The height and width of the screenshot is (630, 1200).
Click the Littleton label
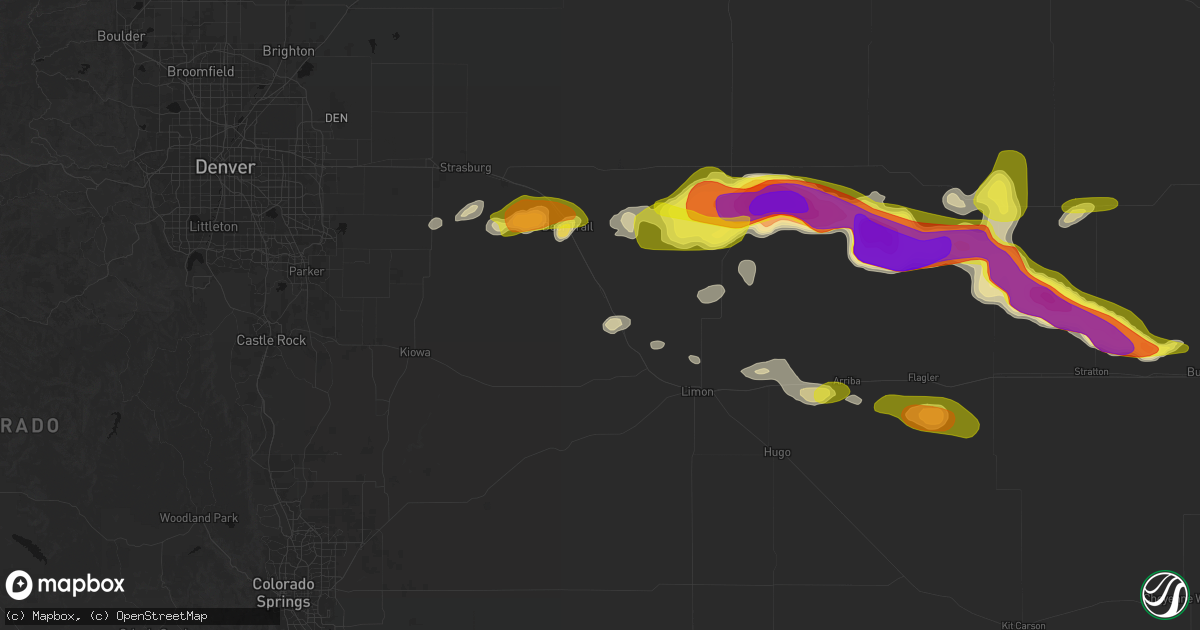[214, 227]
